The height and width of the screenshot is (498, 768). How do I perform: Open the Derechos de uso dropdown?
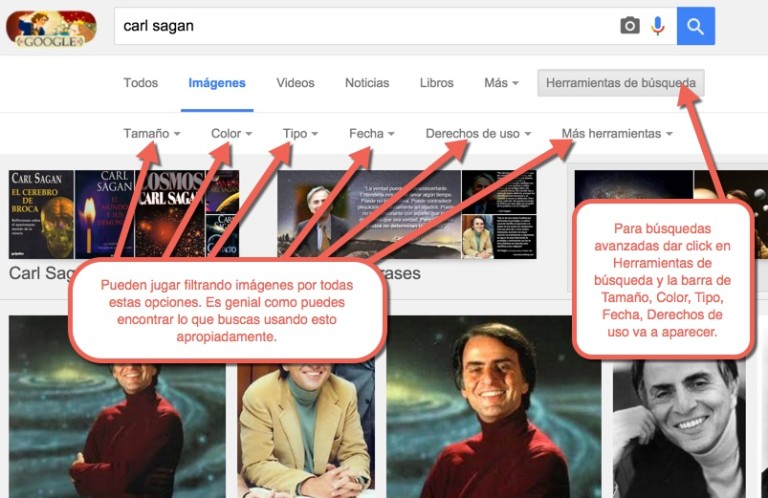point(477,133)
